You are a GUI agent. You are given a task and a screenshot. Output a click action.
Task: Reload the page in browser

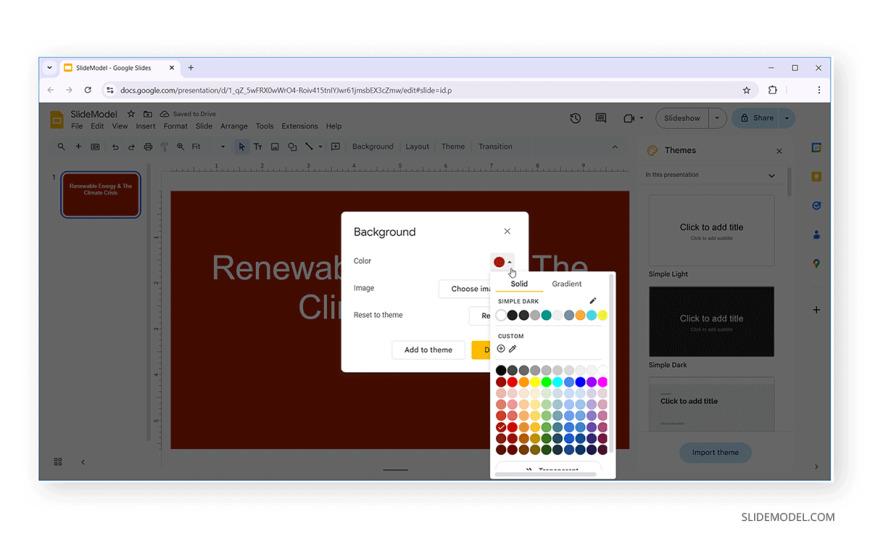(x=88, y=90)
